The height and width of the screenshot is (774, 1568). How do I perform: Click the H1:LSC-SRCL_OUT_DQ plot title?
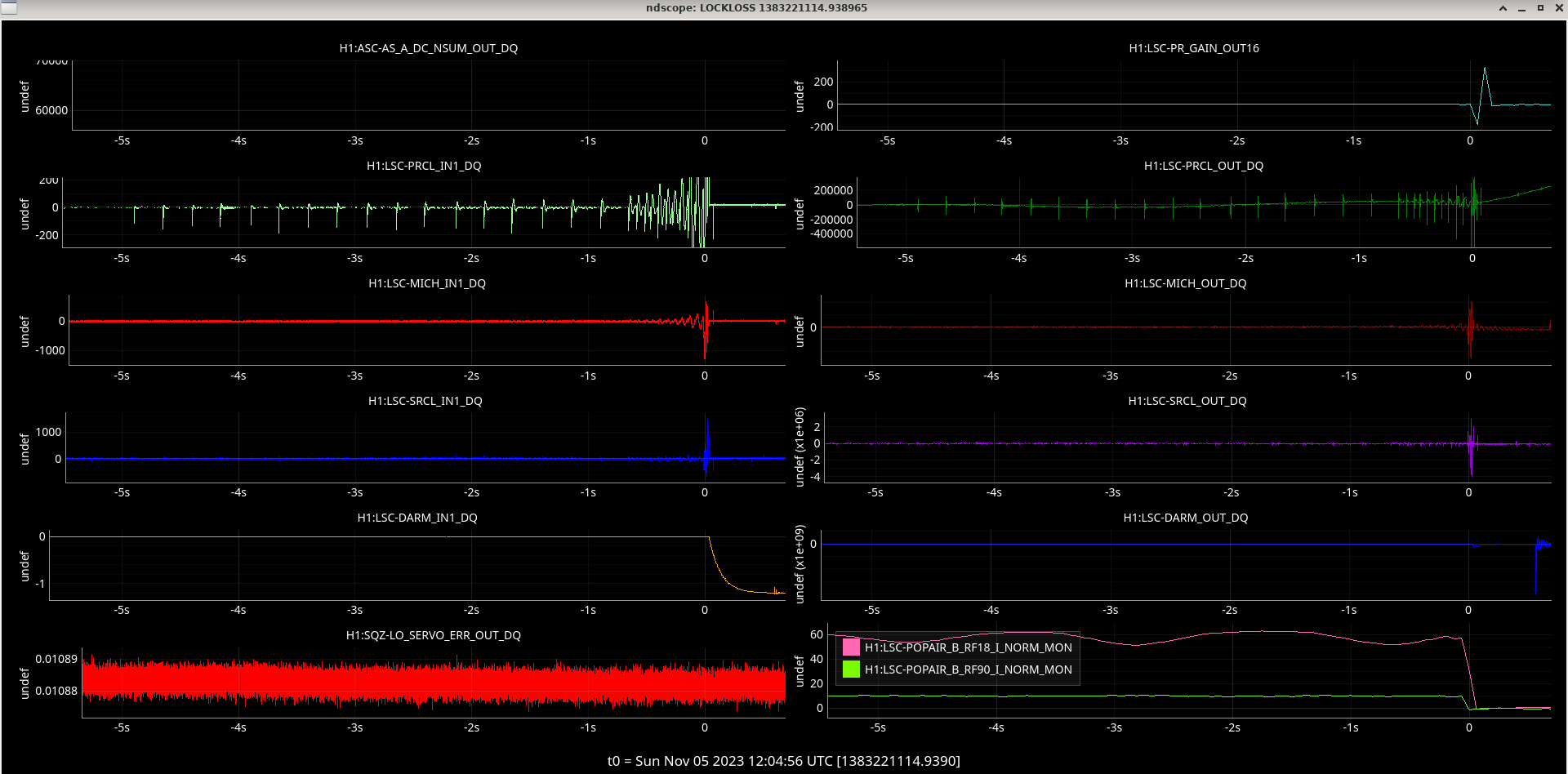pyautogui.click(x=1187, y=401)
